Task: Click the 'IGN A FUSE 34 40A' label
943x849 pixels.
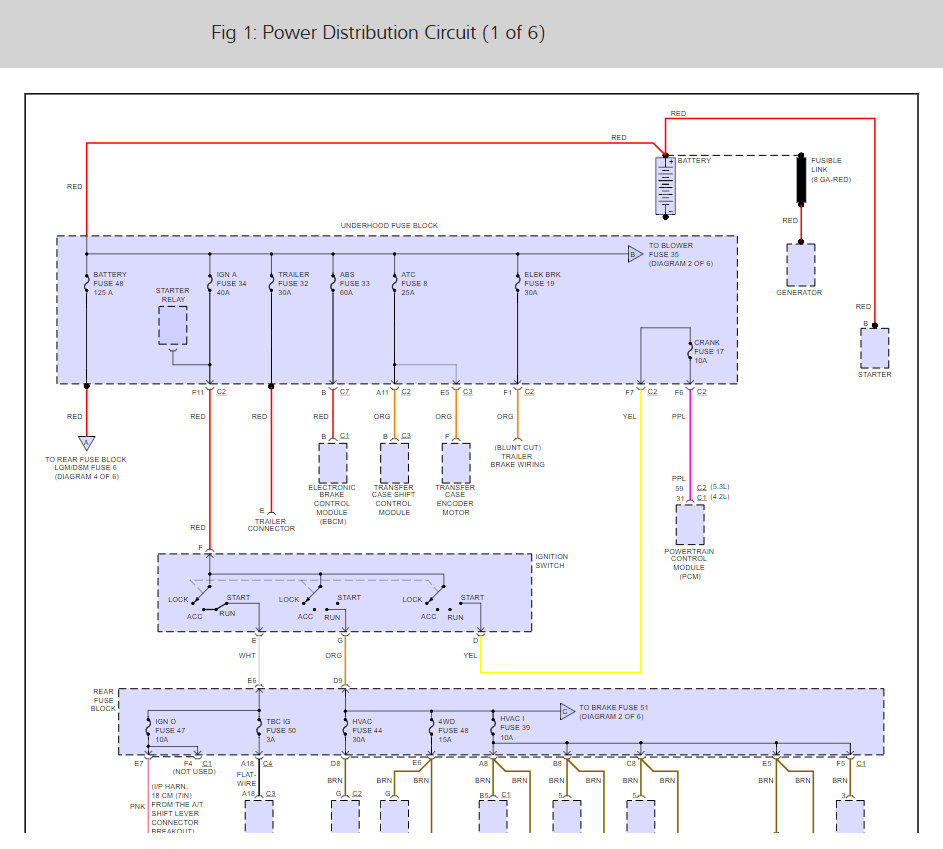Action: click(x=232, y=283)
